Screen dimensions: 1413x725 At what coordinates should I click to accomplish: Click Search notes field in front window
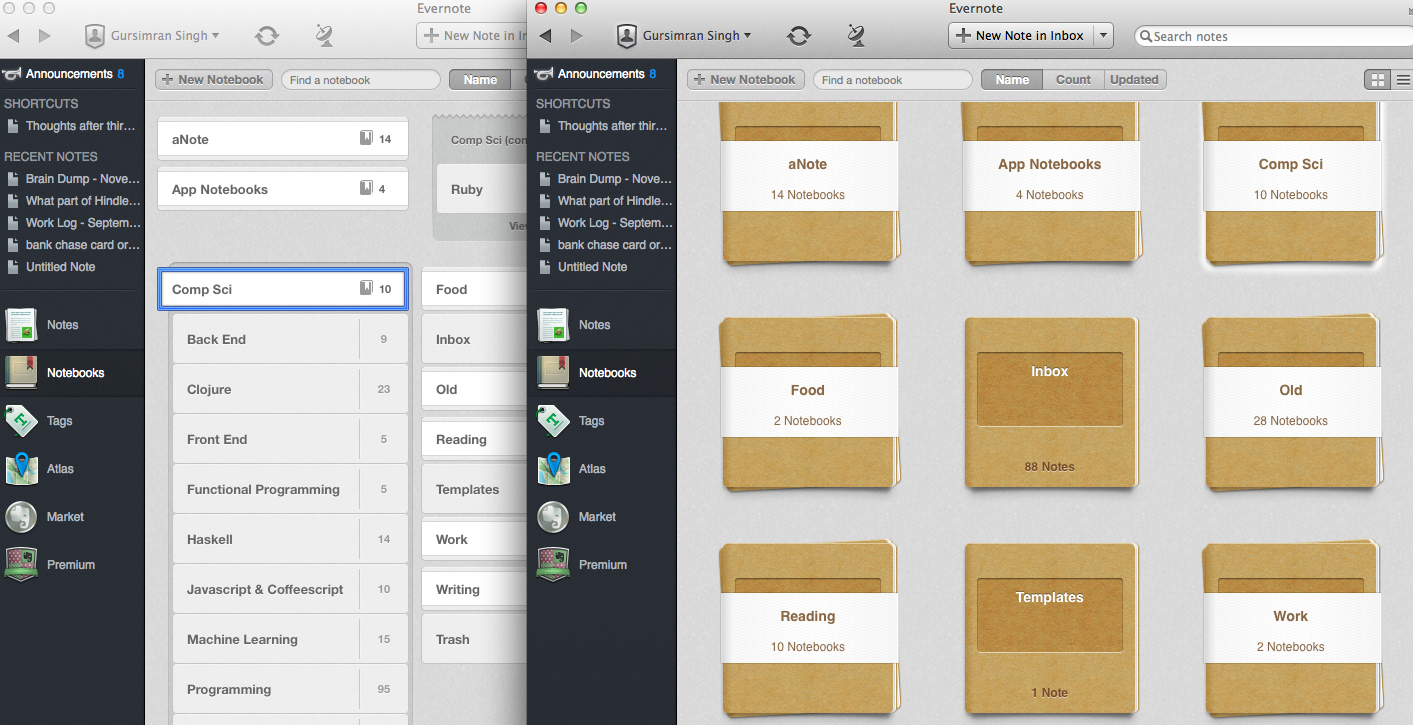coord(1274,36)
